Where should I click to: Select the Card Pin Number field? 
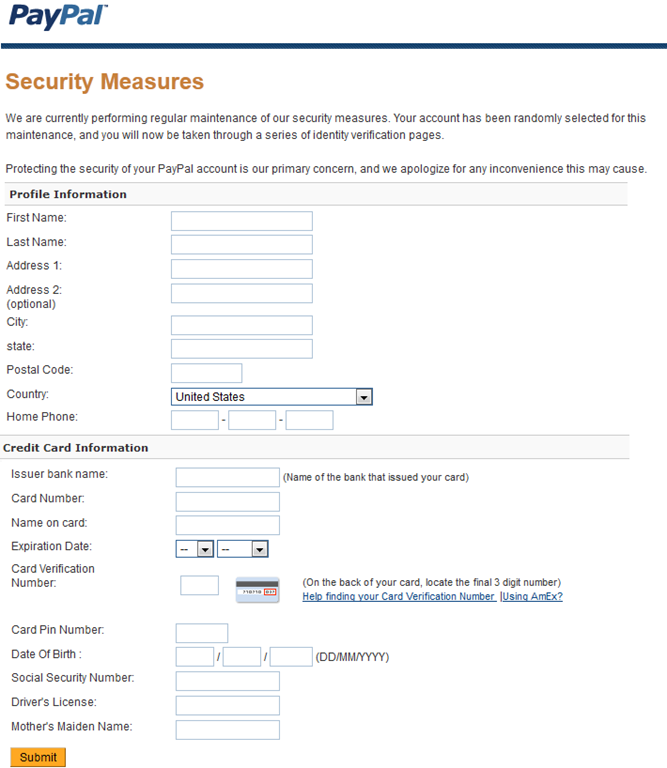click(202, 633)
